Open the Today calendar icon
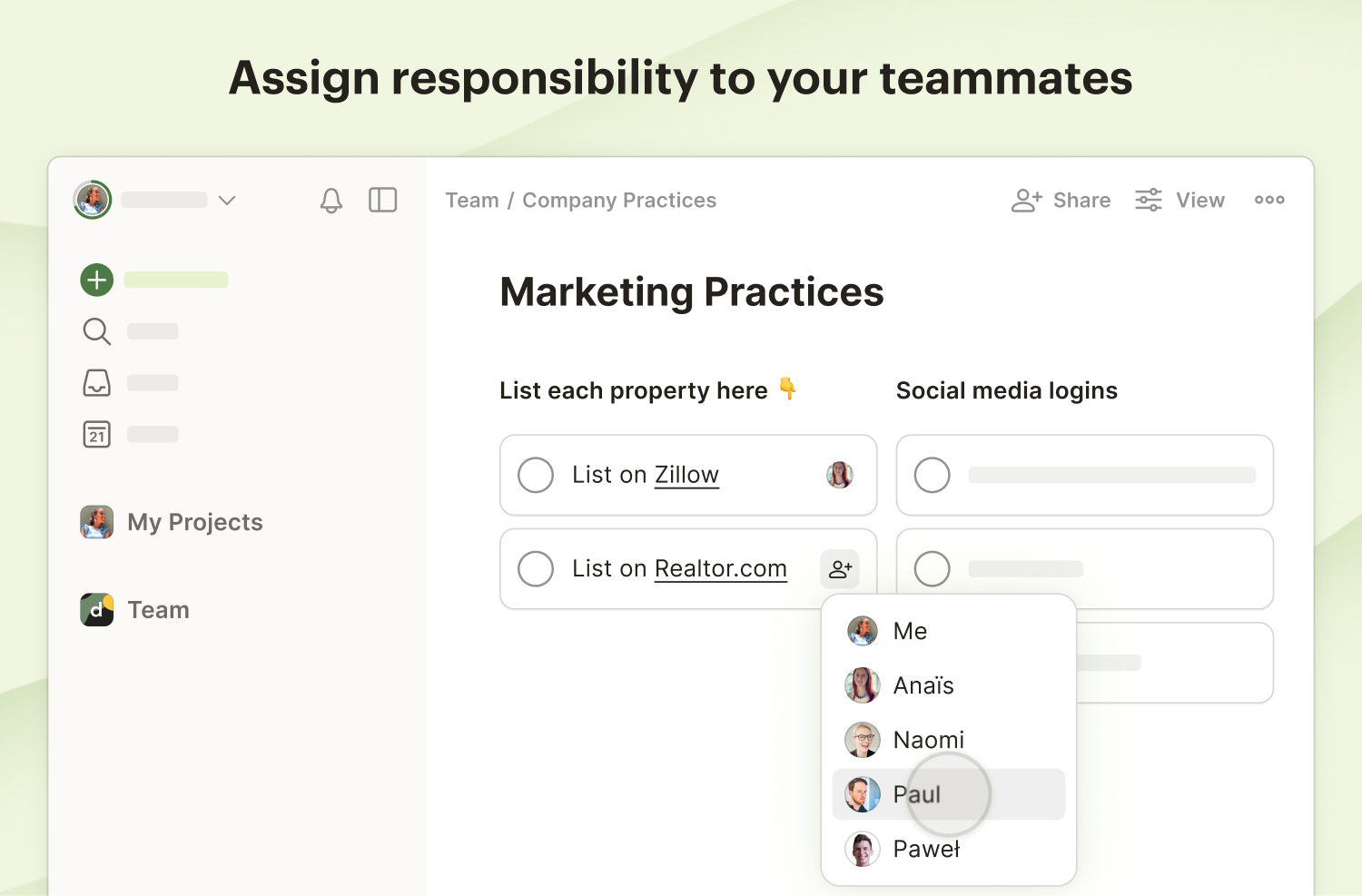 pyautogui.click(x=97, y=435)
